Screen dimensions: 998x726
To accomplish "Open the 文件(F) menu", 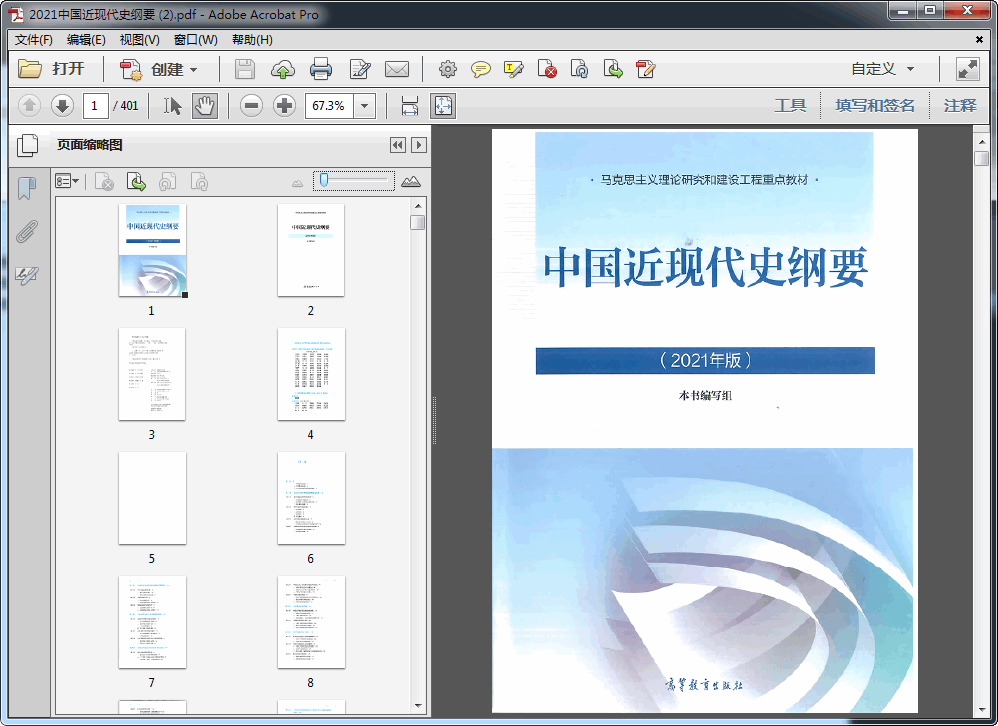I will 33,40.
